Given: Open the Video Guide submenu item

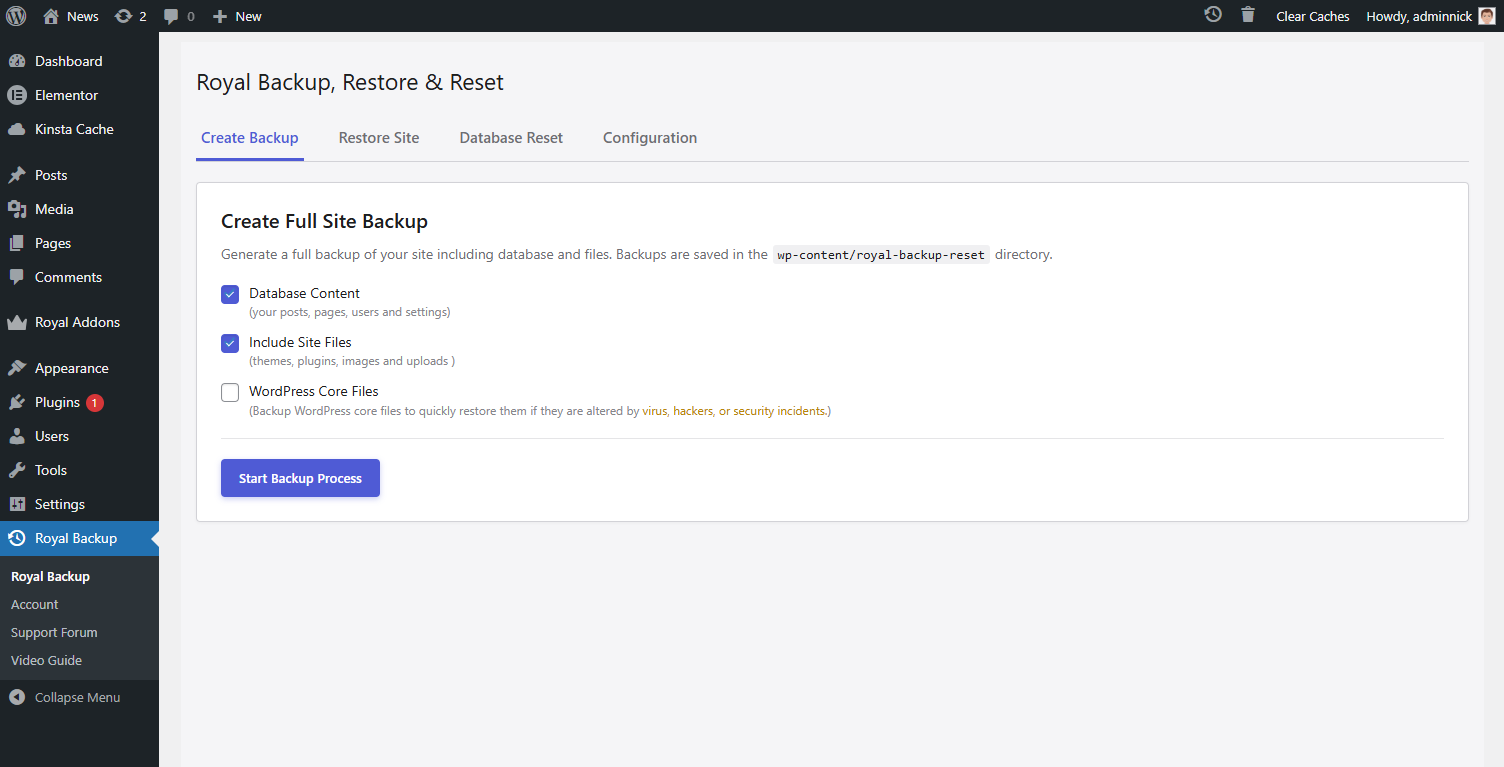Looking at the screenshot, I should pos(46,660).
